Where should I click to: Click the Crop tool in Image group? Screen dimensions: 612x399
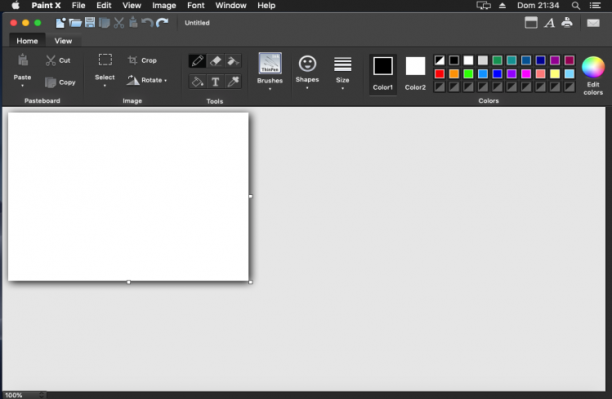tap(142, 61)
